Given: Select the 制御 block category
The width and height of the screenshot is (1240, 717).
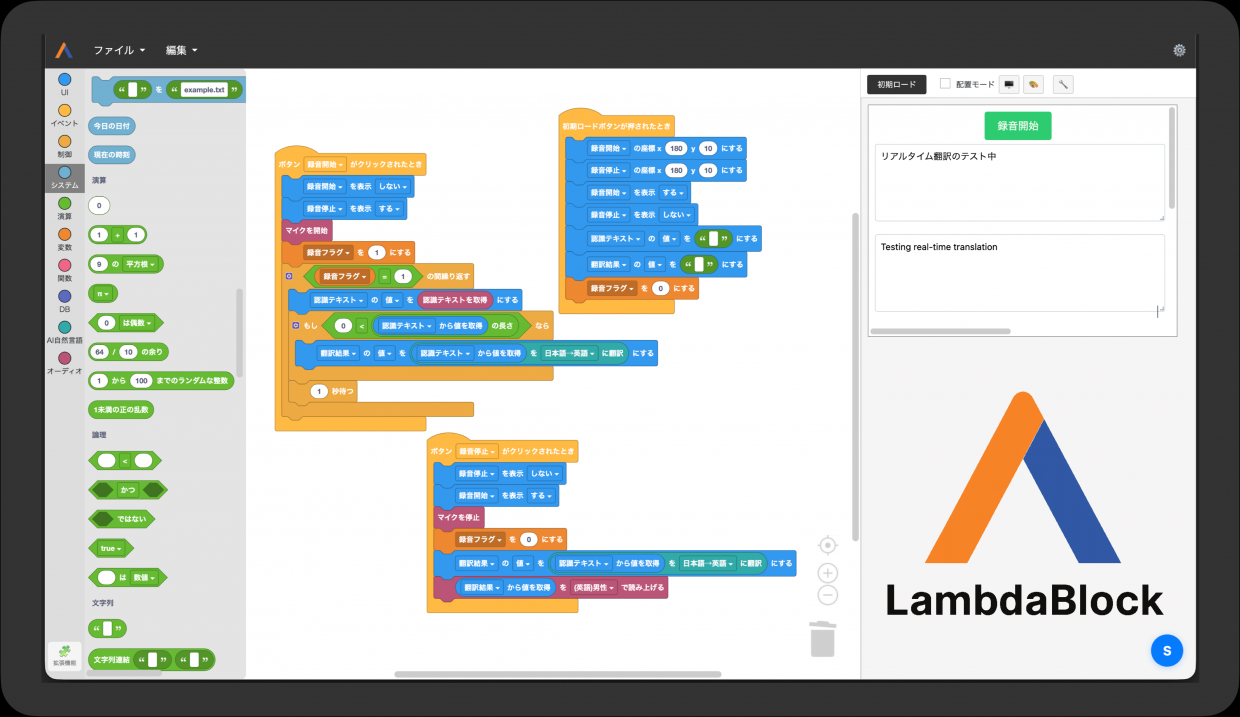Looking at the screenshot, I should pos(65,147).
